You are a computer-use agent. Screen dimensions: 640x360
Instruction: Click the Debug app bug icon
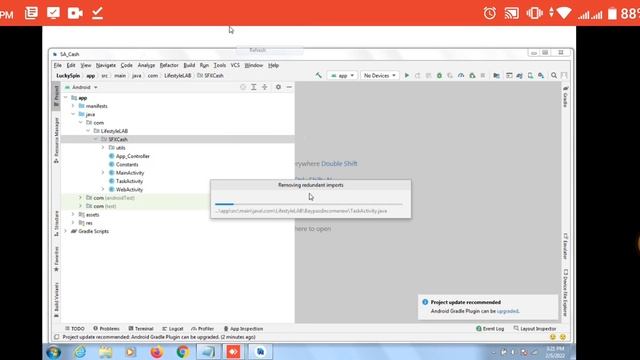[x=439, y=75]
